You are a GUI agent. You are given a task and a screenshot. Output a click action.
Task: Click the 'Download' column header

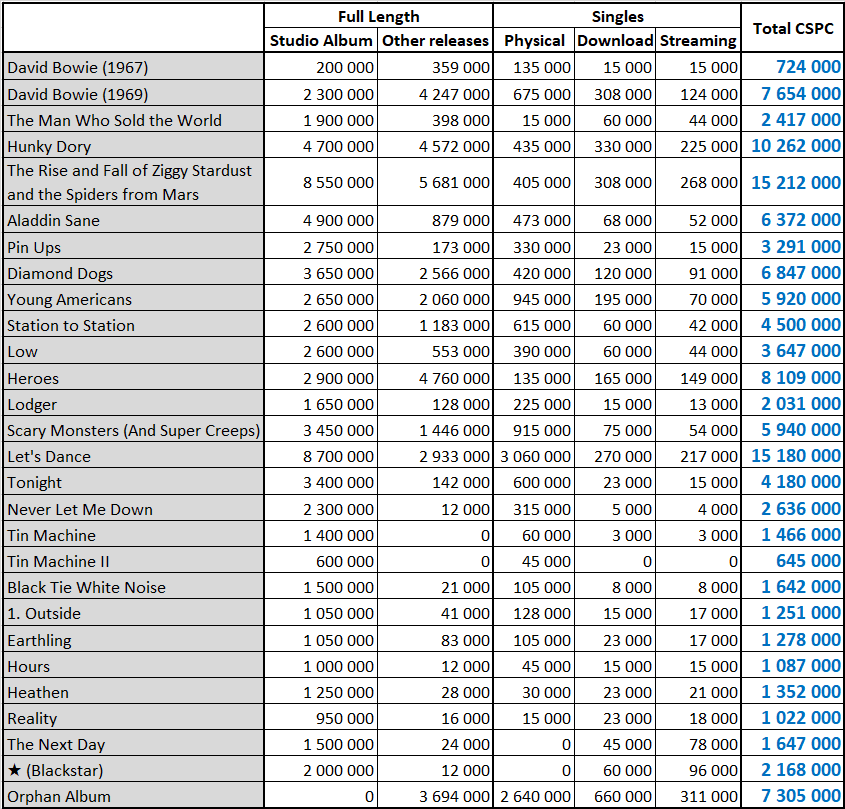click(615, 41)
